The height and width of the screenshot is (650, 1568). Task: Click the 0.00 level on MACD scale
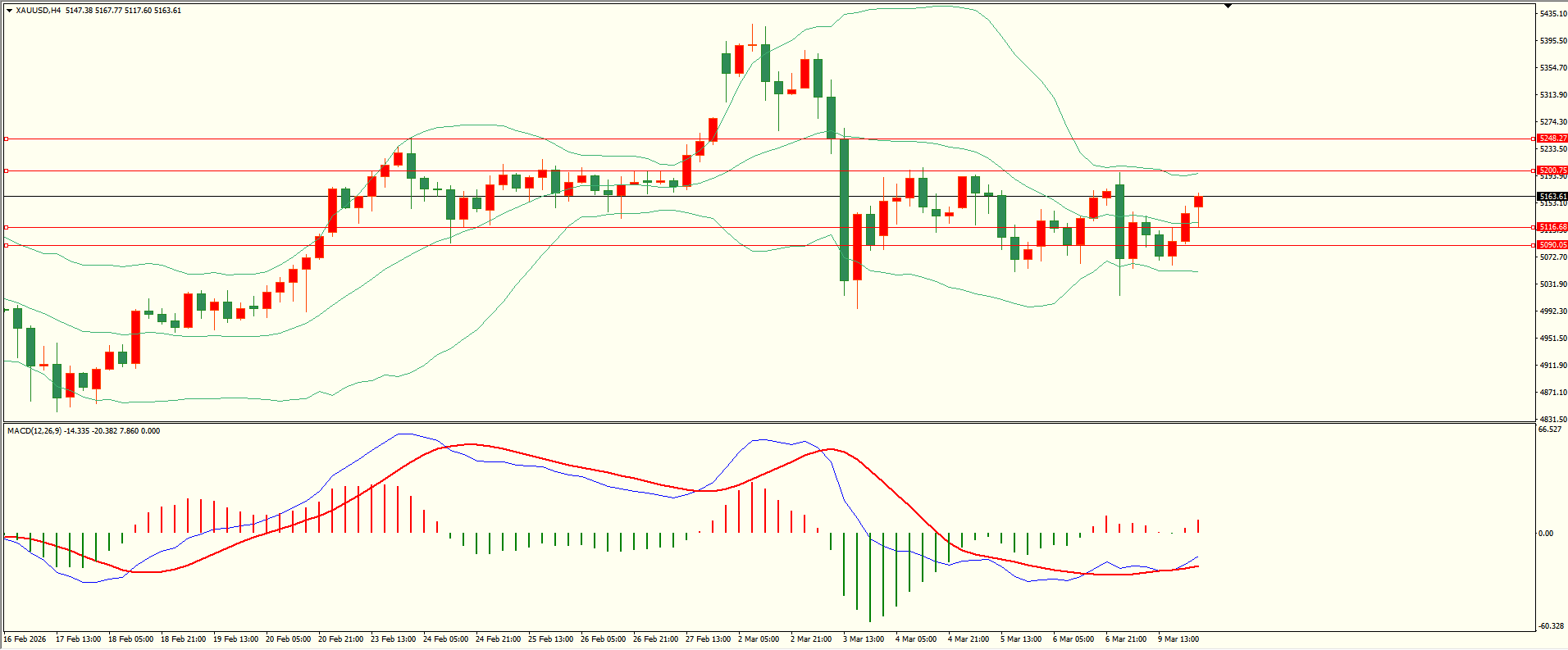coord(1546,534)
